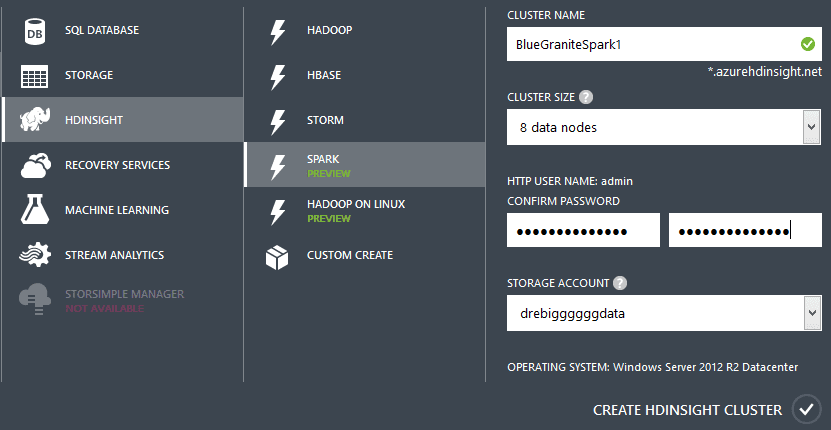This screenshot has width=831, height=430.
Task: Click the circled checkmark to create the cluster
Action: click(806, 409)
